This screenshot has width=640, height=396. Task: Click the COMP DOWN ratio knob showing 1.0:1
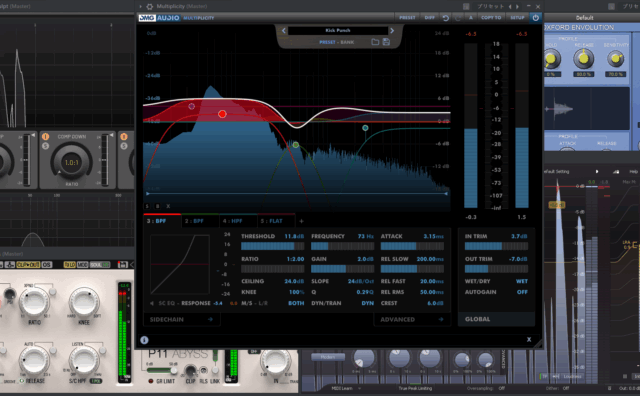tap(71, 162)
